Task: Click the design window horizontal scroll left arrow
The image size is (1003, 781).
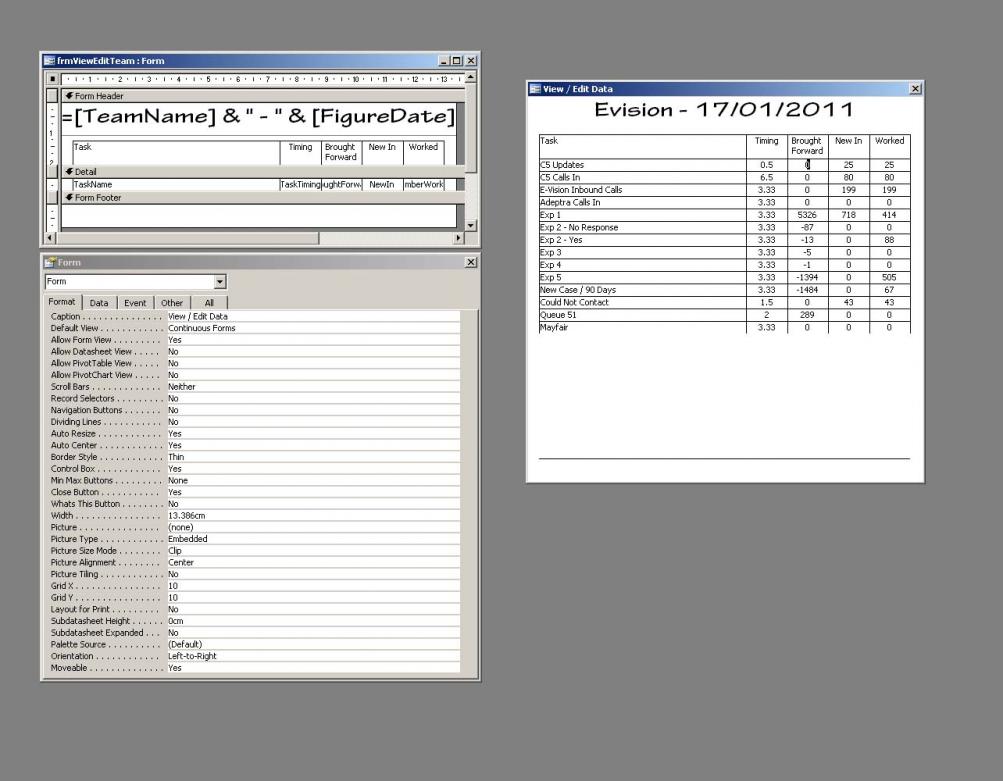Action: [x=51, y=238]
